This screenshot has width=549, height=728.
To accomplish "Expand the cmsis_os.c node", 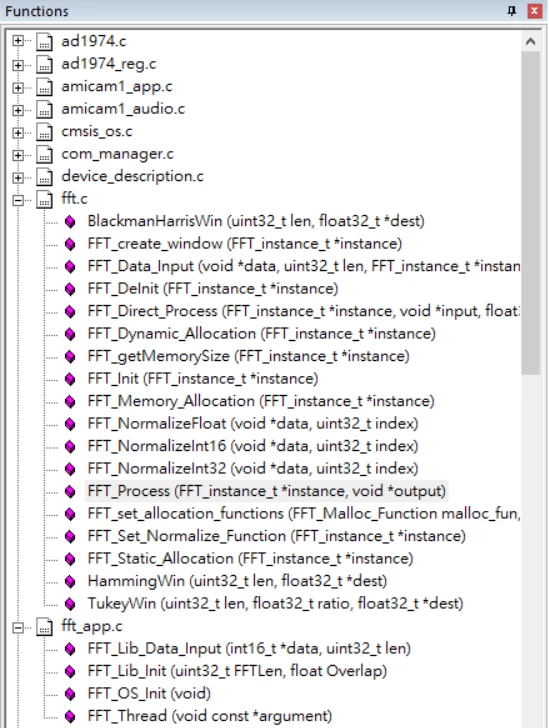I will [18, 131].
